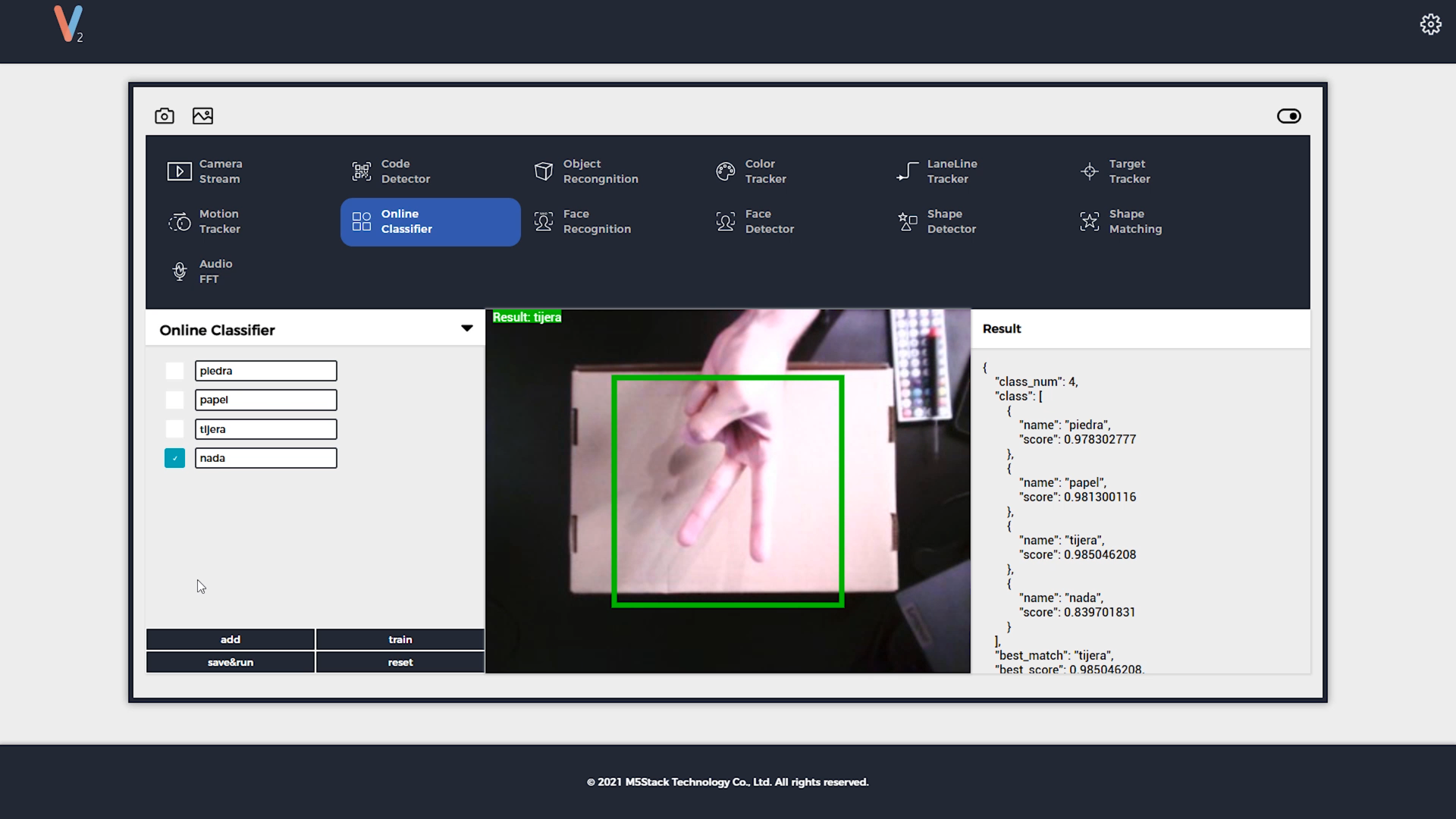1456x819 pixels.
Task: Open the image gallery icon
Action: pos(202,116)
